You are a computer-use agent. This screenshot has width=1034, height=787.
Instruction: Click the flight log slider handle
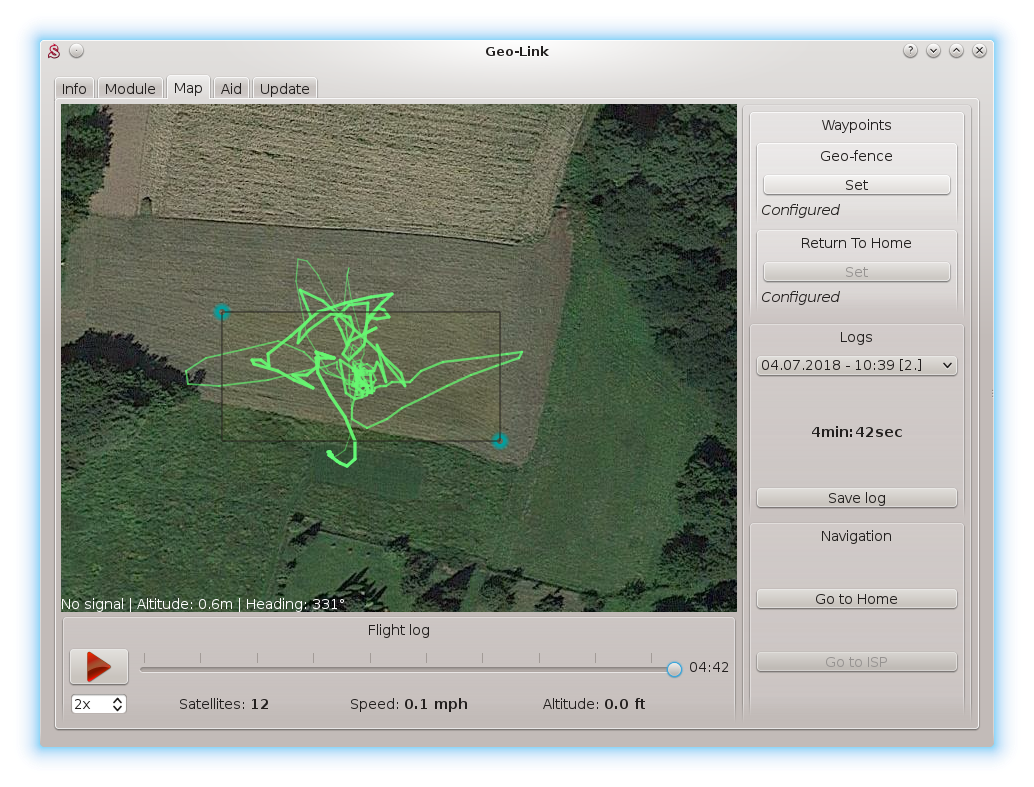point(674,669)
